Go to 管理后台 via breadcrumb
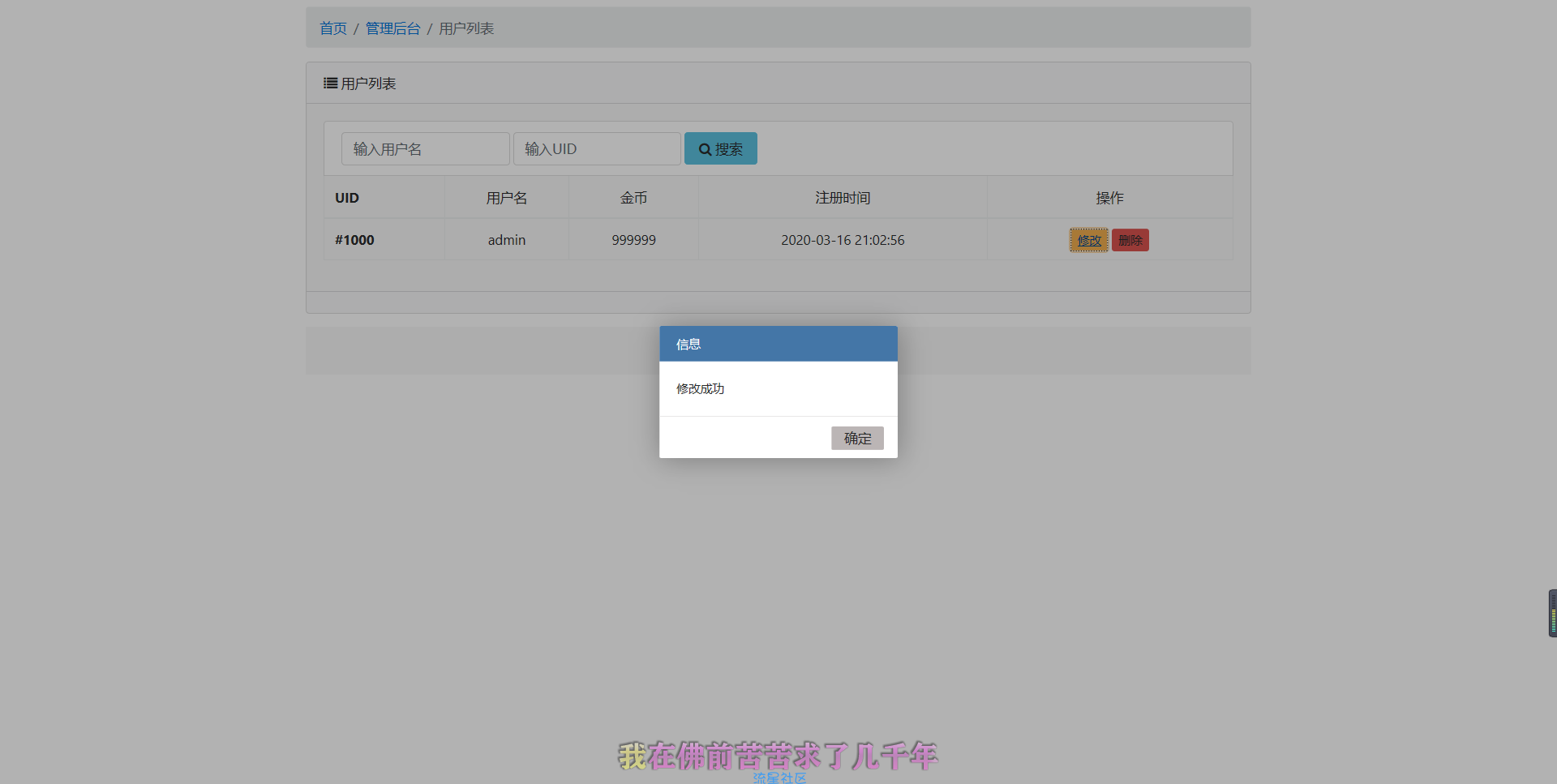 (392, 28)
